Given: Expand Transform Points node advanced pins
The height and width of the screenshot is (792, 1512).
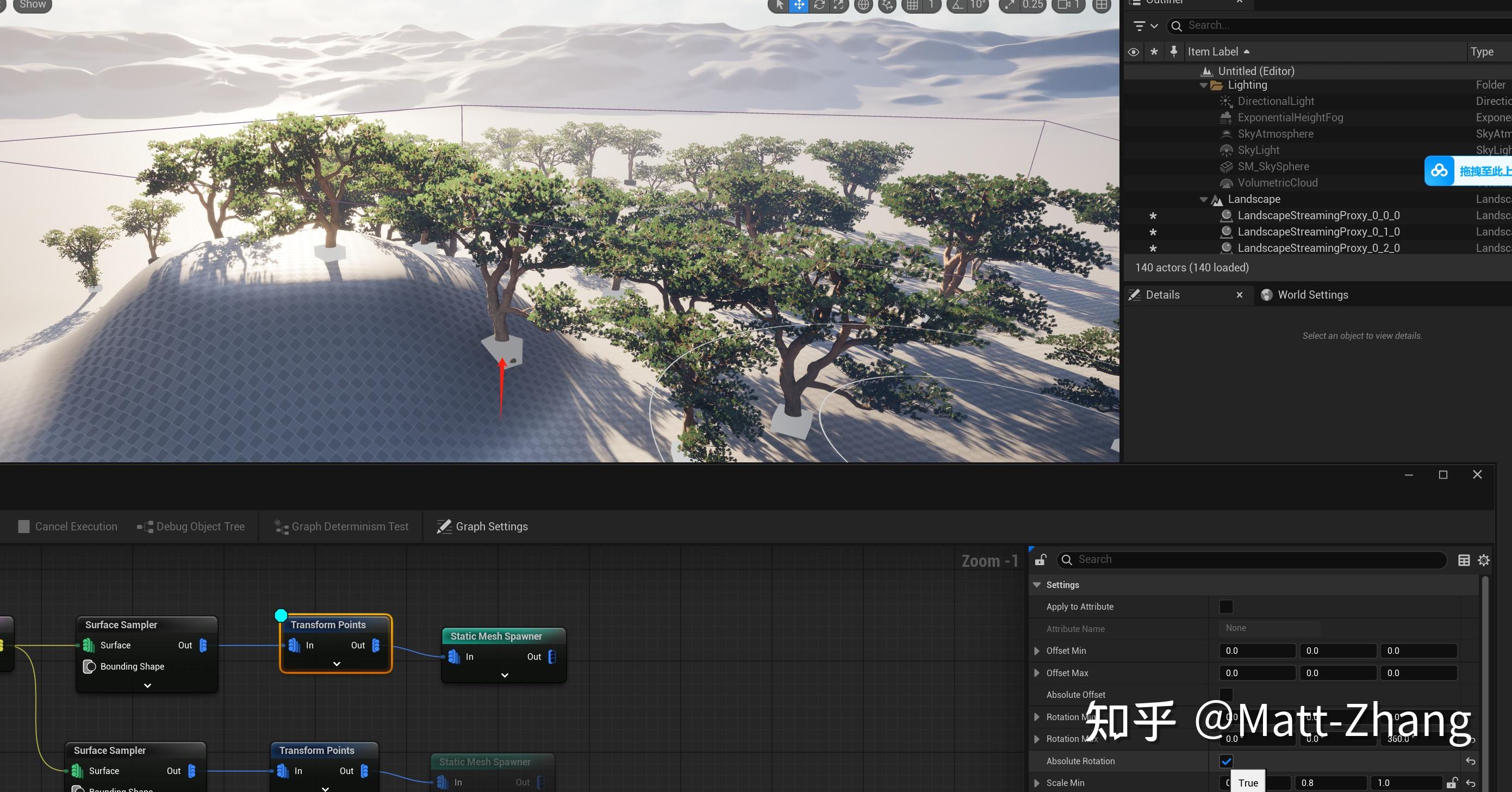Looking at the screenshot, I should pyautogui.click(x=337, y=664).
